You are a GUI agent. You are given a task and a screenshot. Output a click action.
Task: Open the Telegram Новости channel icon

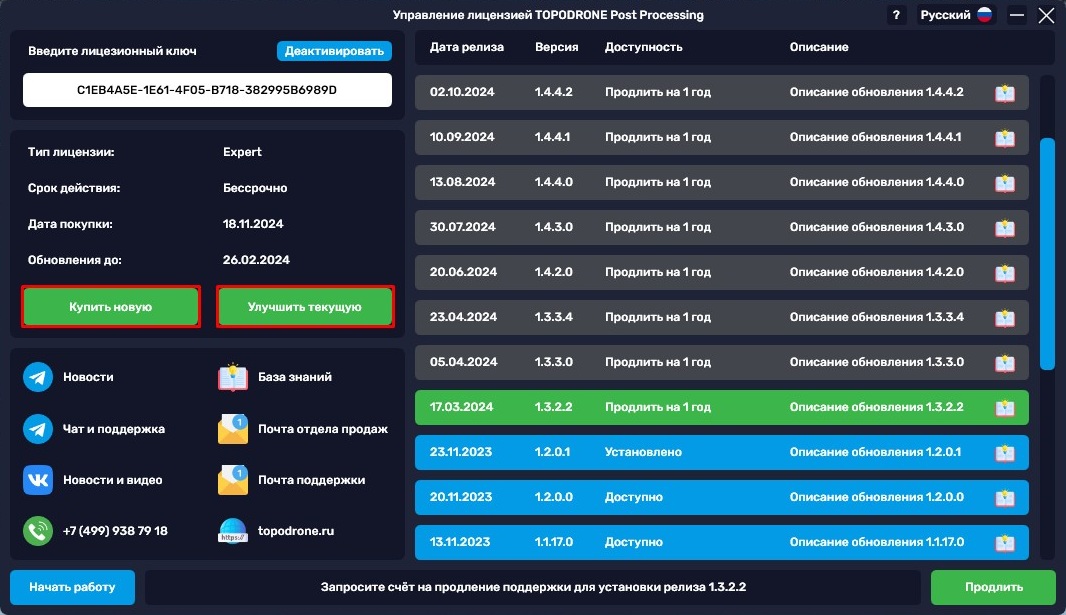(x=38, y=377)
